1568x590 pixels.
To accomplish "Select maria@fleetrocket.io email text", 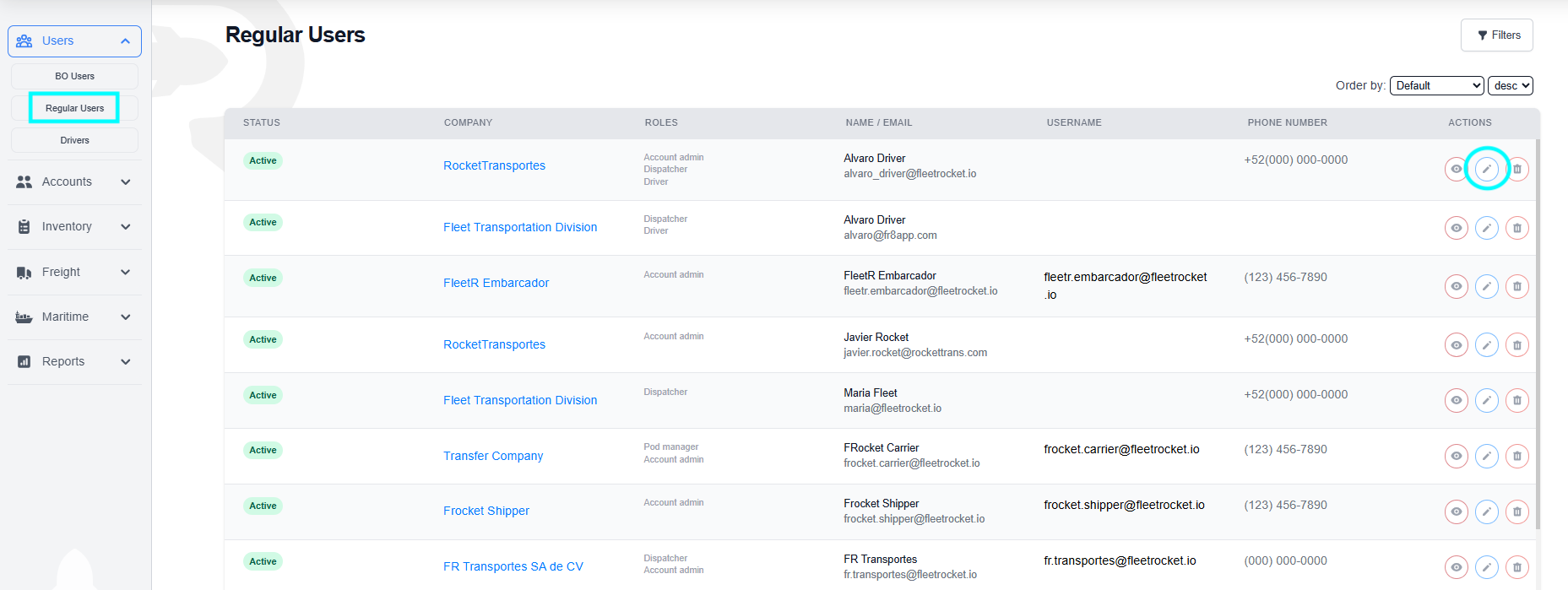I will pyautogui.click(x=893, y=409).
